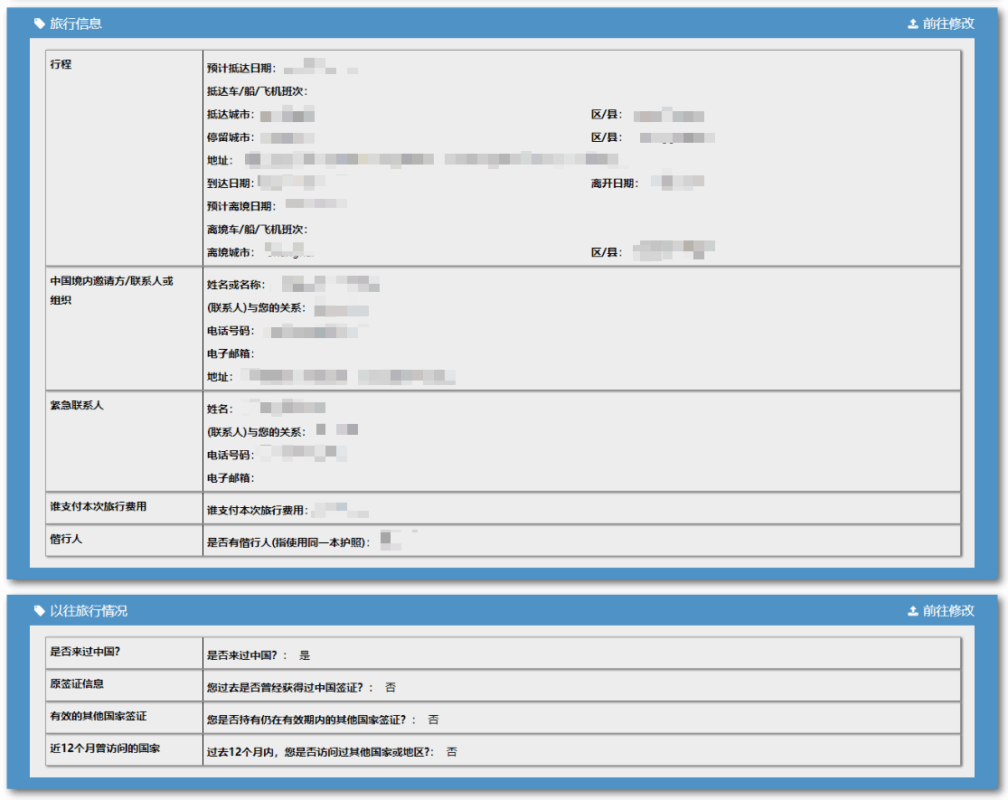Click the 预计抵达日期 field label
1008x800 pixels.
(x=241, y=69)
